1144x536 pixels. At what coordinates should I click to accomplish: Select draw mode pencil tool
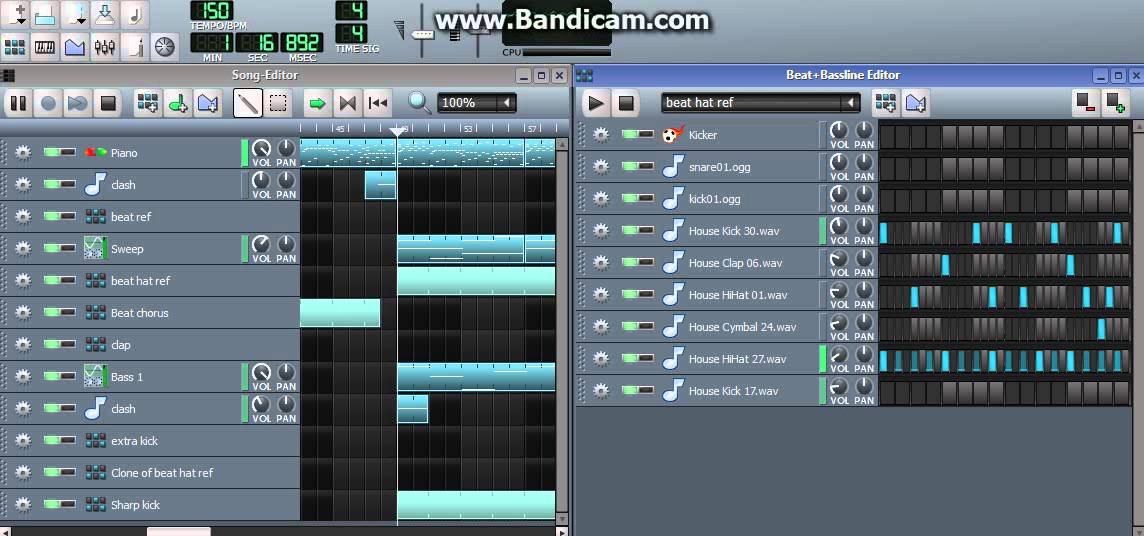click(248, 103)
